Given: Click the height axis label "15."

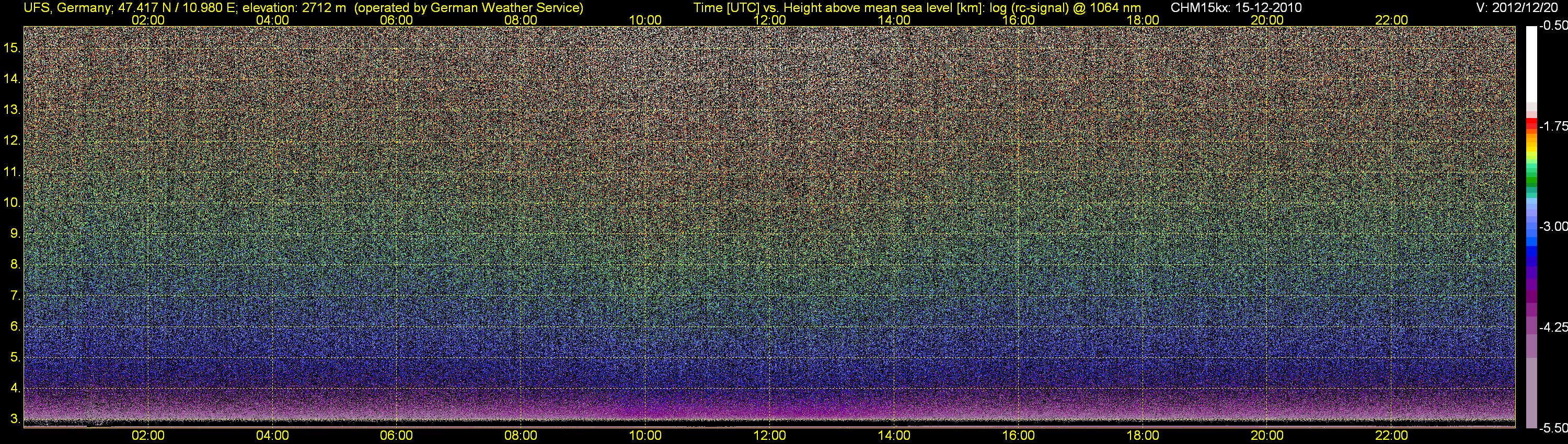Looking at the screenshot, I should coord(13,48).
